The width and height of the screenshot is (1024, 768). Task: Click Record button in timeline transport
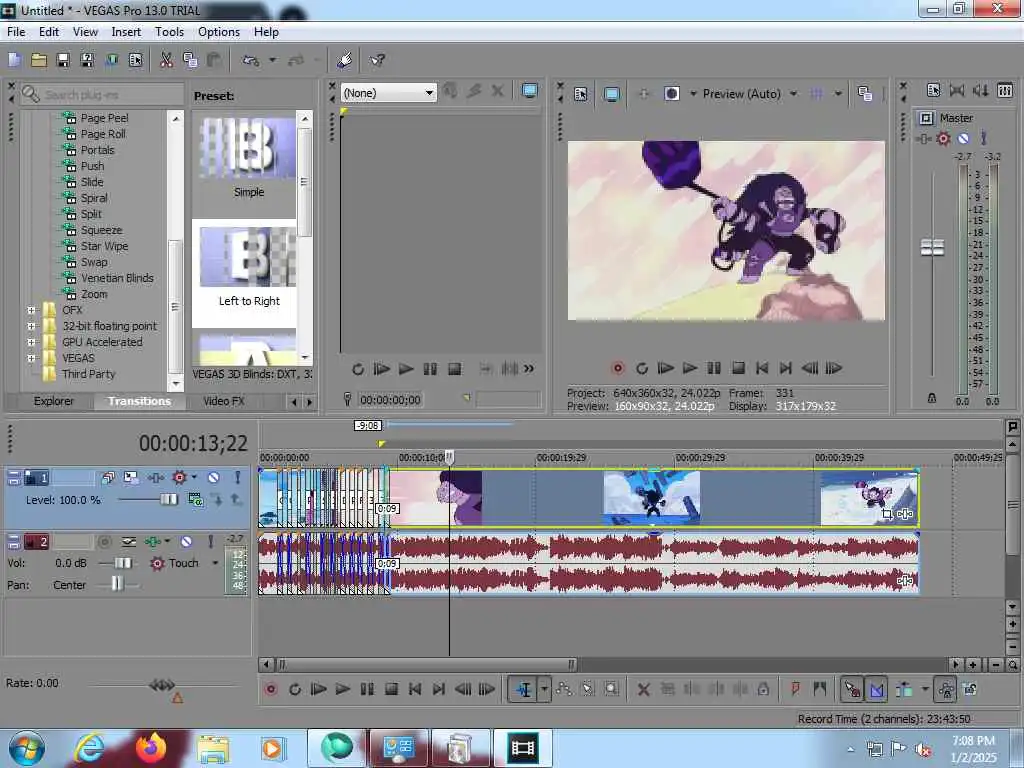coord(270,689)
